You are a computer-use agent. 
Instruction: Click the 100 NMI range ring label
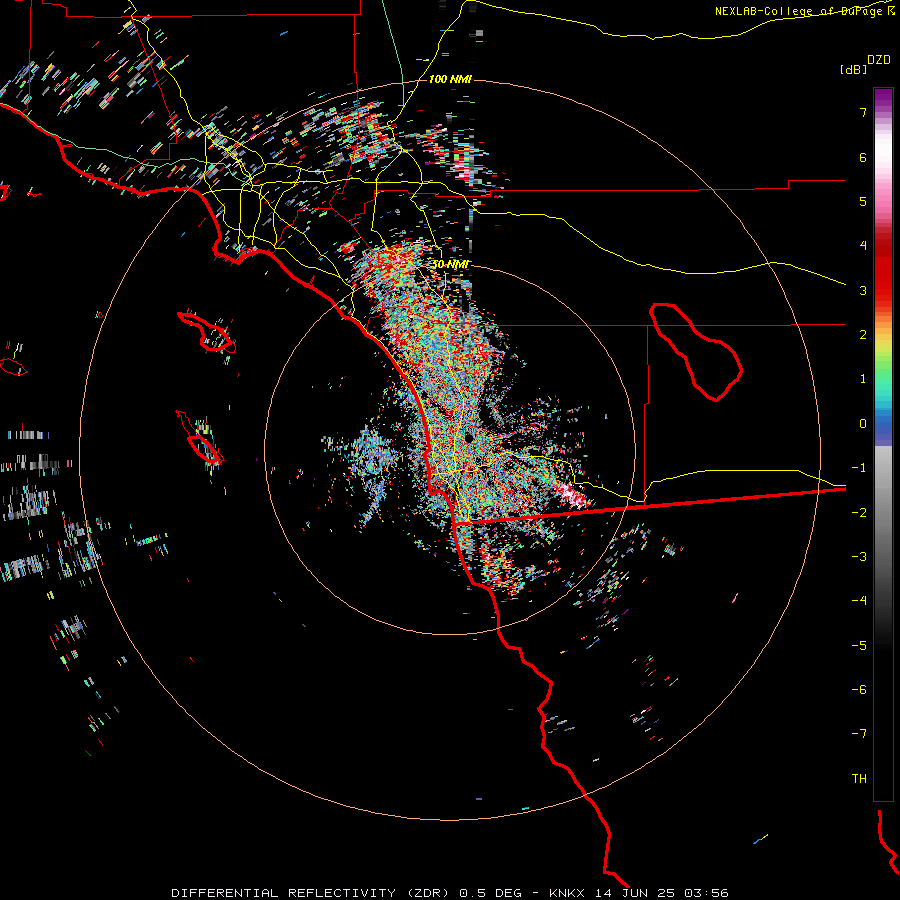tap(450, 79)
